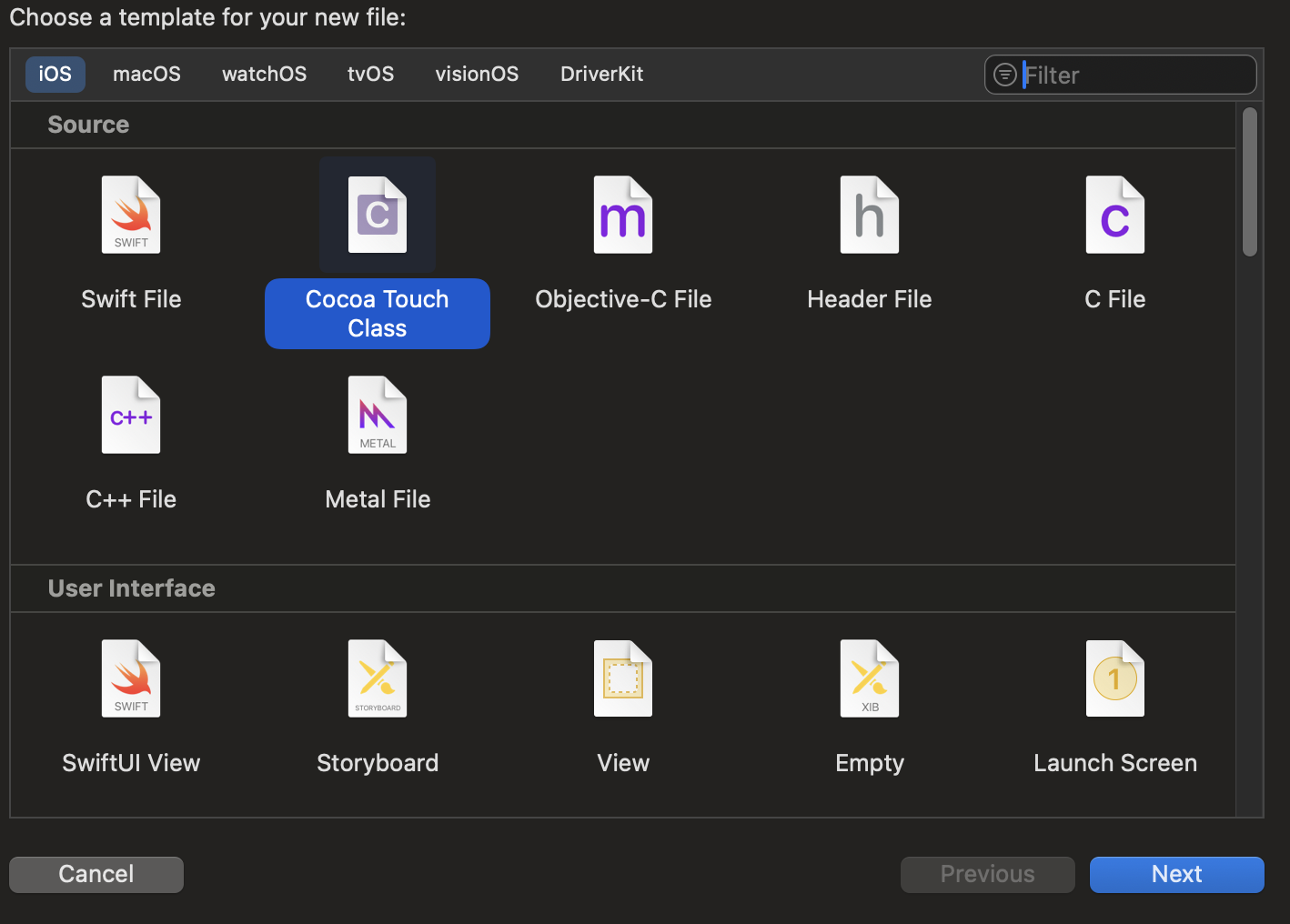Screen dimensions: 1290x924
Task: Select the C++ File template icon
Action: click(x=131, y=415)
